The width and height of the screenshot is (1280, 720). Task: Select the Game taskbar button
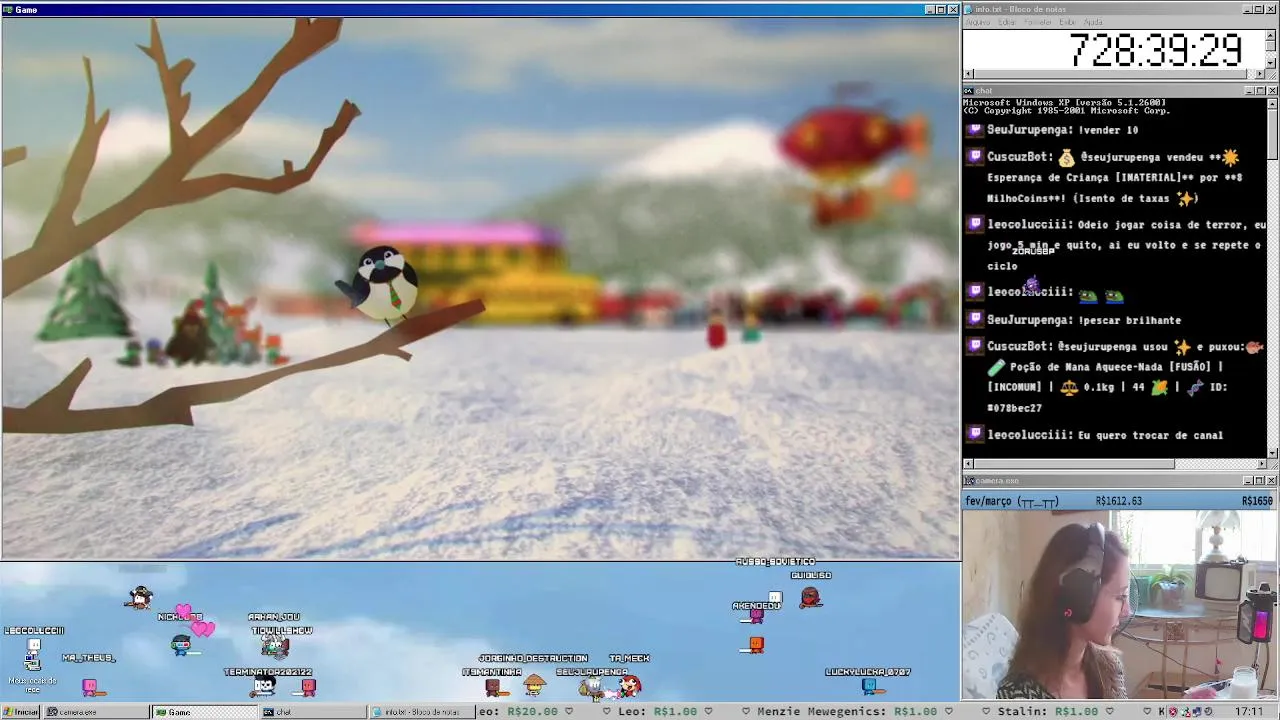click(x=204, y=712)
